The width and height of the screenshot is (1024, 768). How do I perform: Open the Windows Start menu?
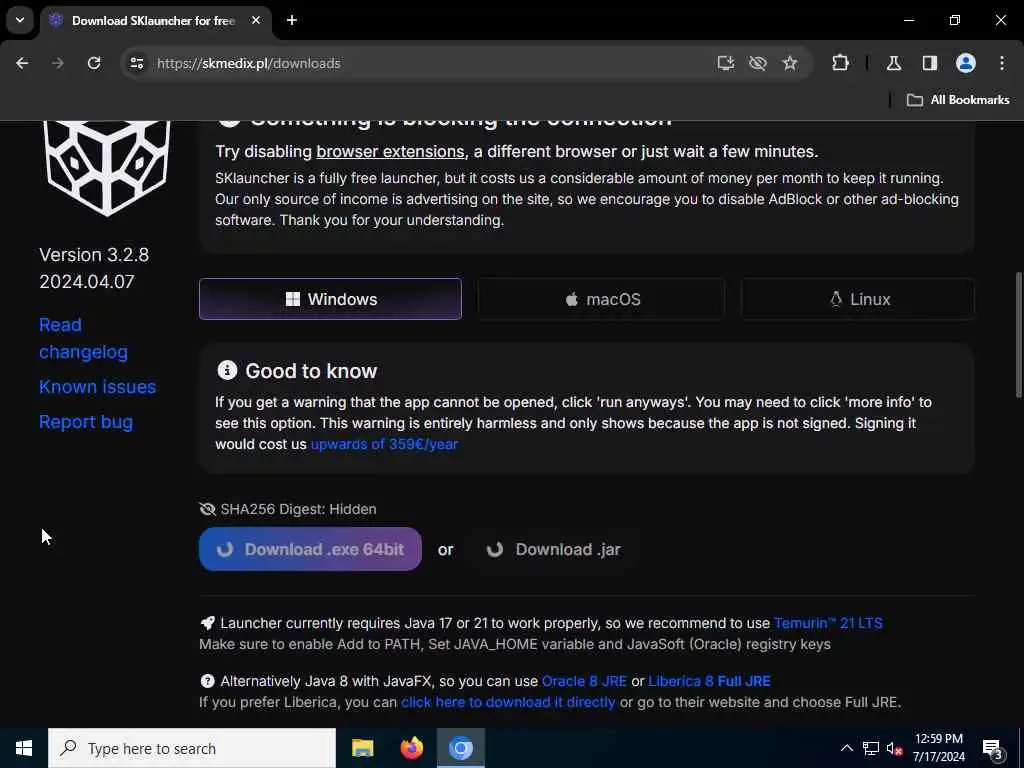pos(24,748)
